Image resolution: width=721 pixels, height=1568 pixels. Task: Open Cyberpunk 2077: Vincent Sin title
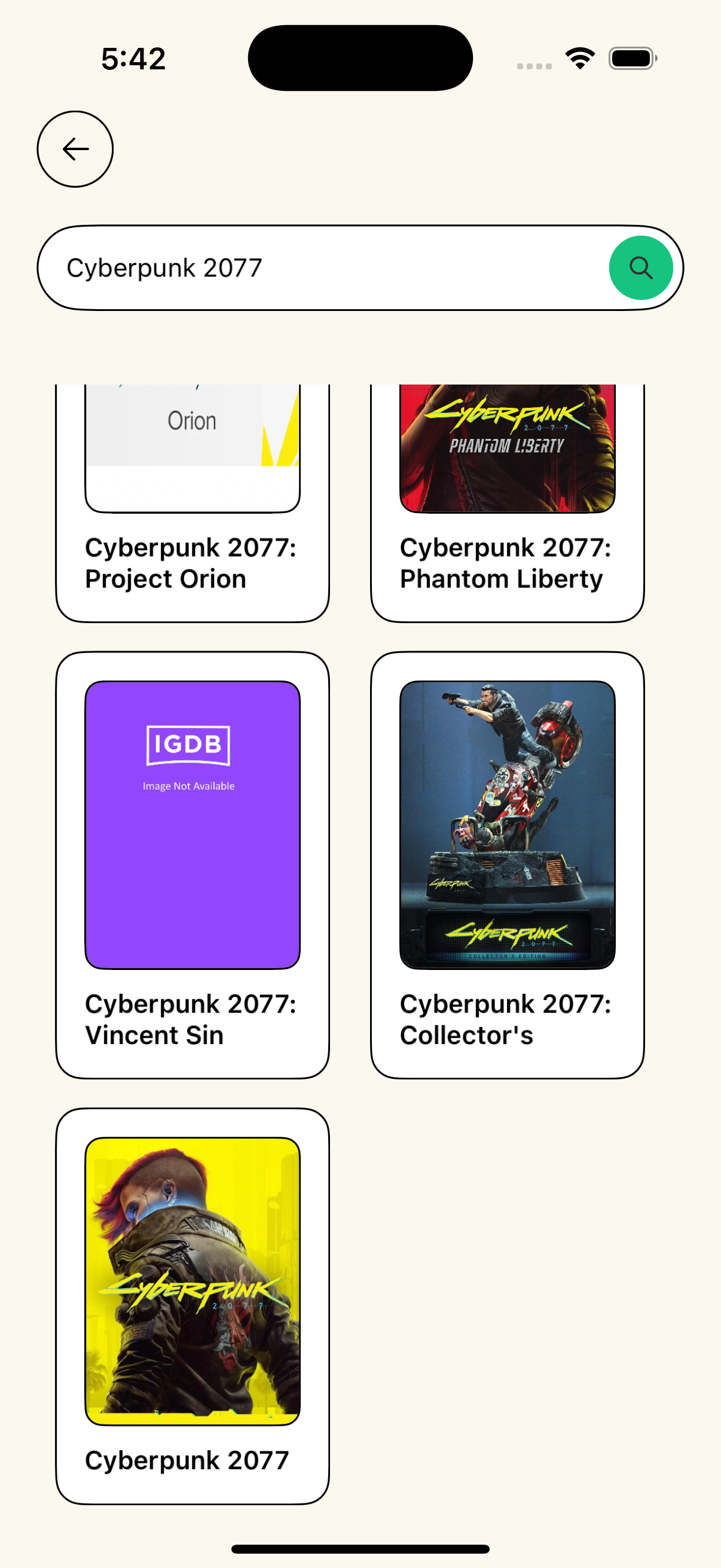click(x=191, y=1019)
